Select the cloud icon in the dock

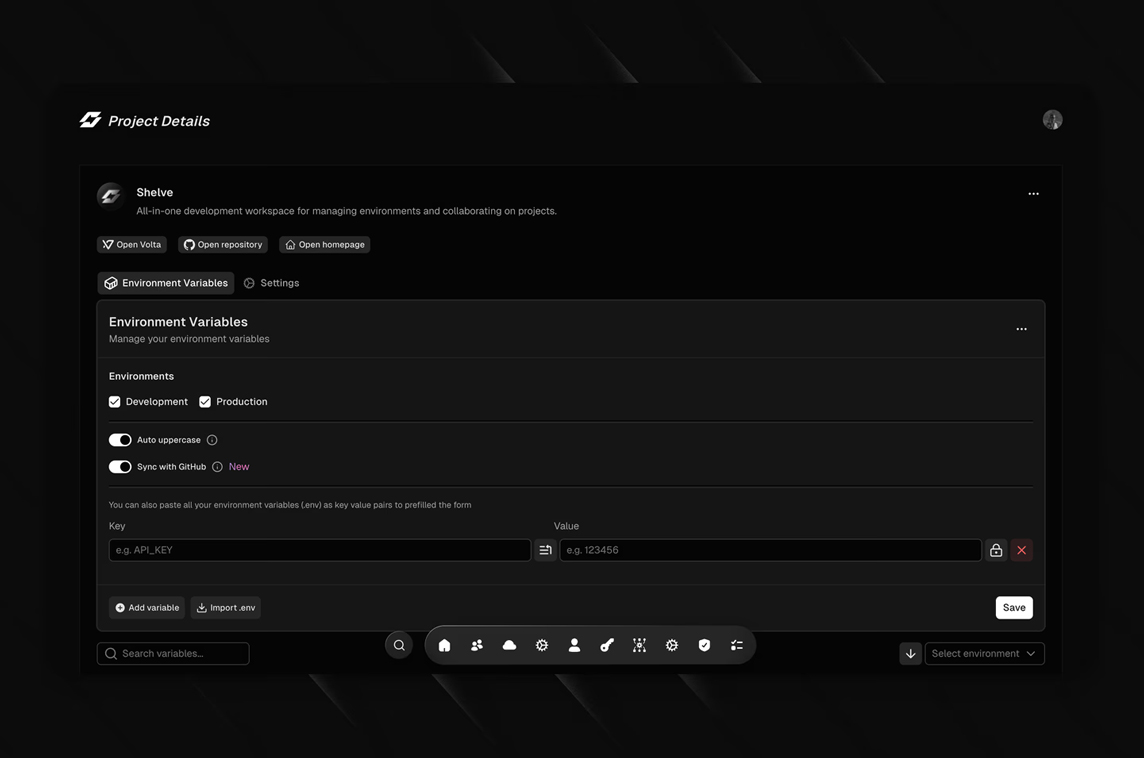click(509, 645)
